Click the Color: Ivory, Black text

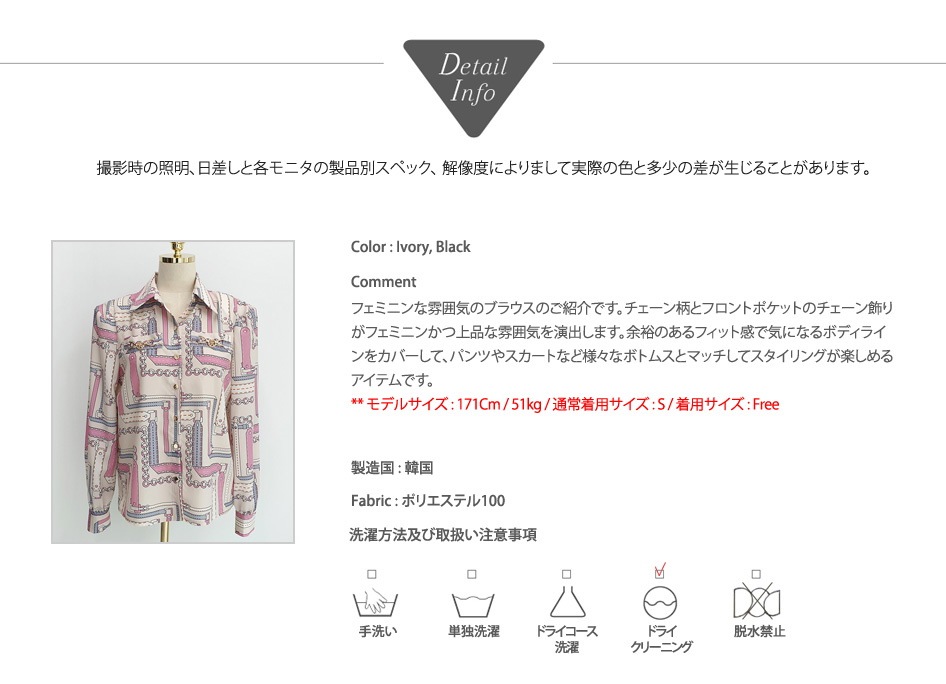[410, 247]
